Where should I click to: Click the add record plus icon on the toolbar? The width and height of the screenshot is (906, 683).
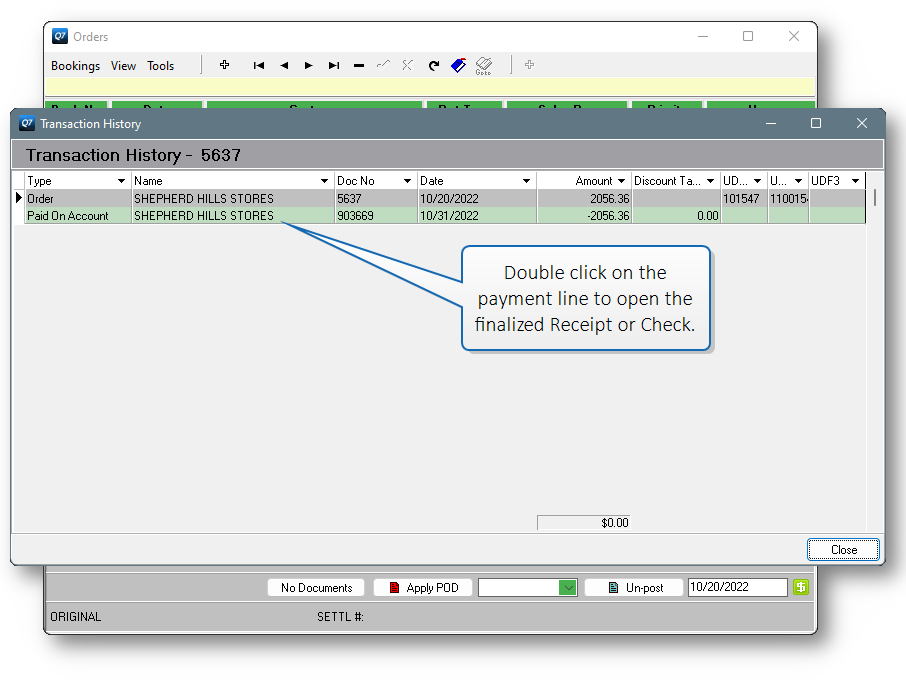[224, 65]
